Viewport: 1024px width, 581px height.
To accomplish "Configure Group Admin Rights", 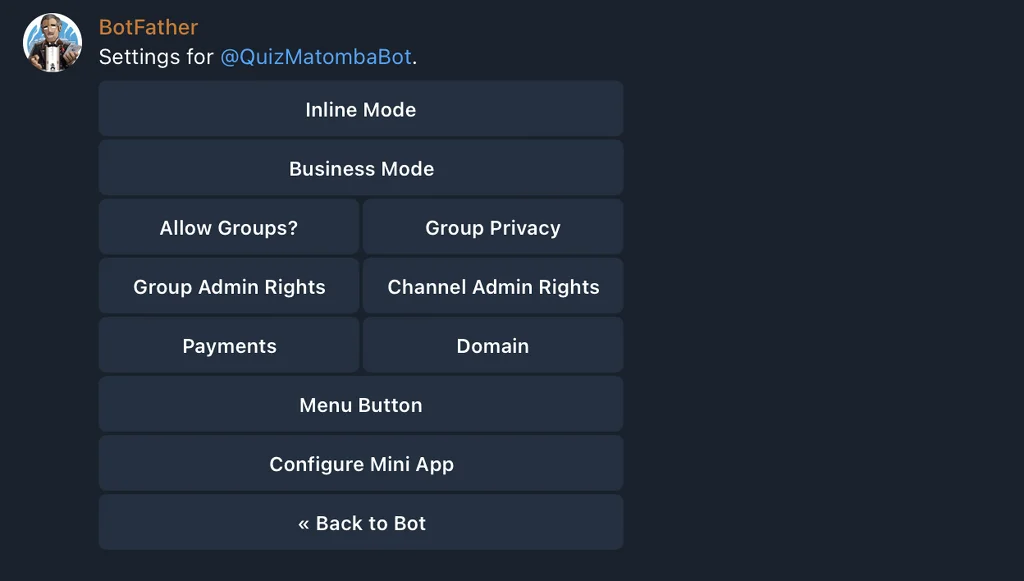I will point(229,287).
